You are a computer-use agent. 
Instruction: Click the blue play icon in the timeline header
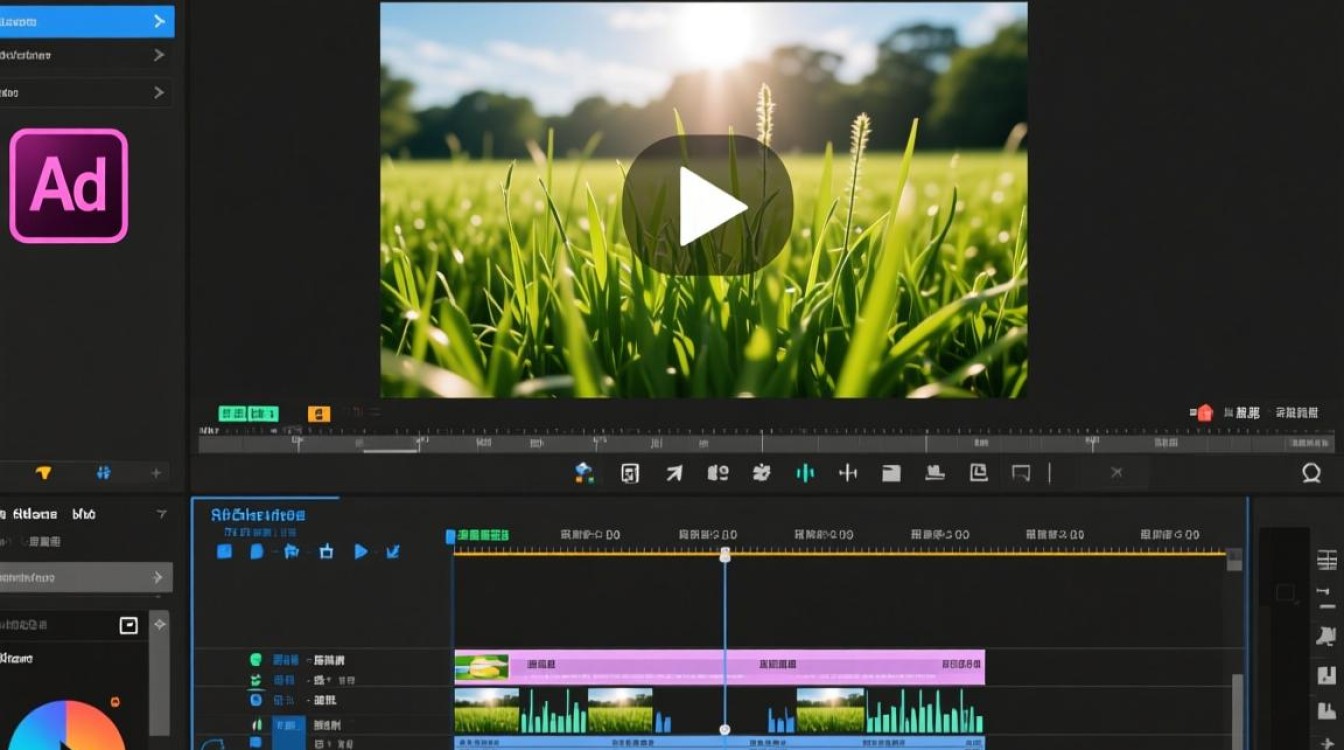(x=361, y=551)
